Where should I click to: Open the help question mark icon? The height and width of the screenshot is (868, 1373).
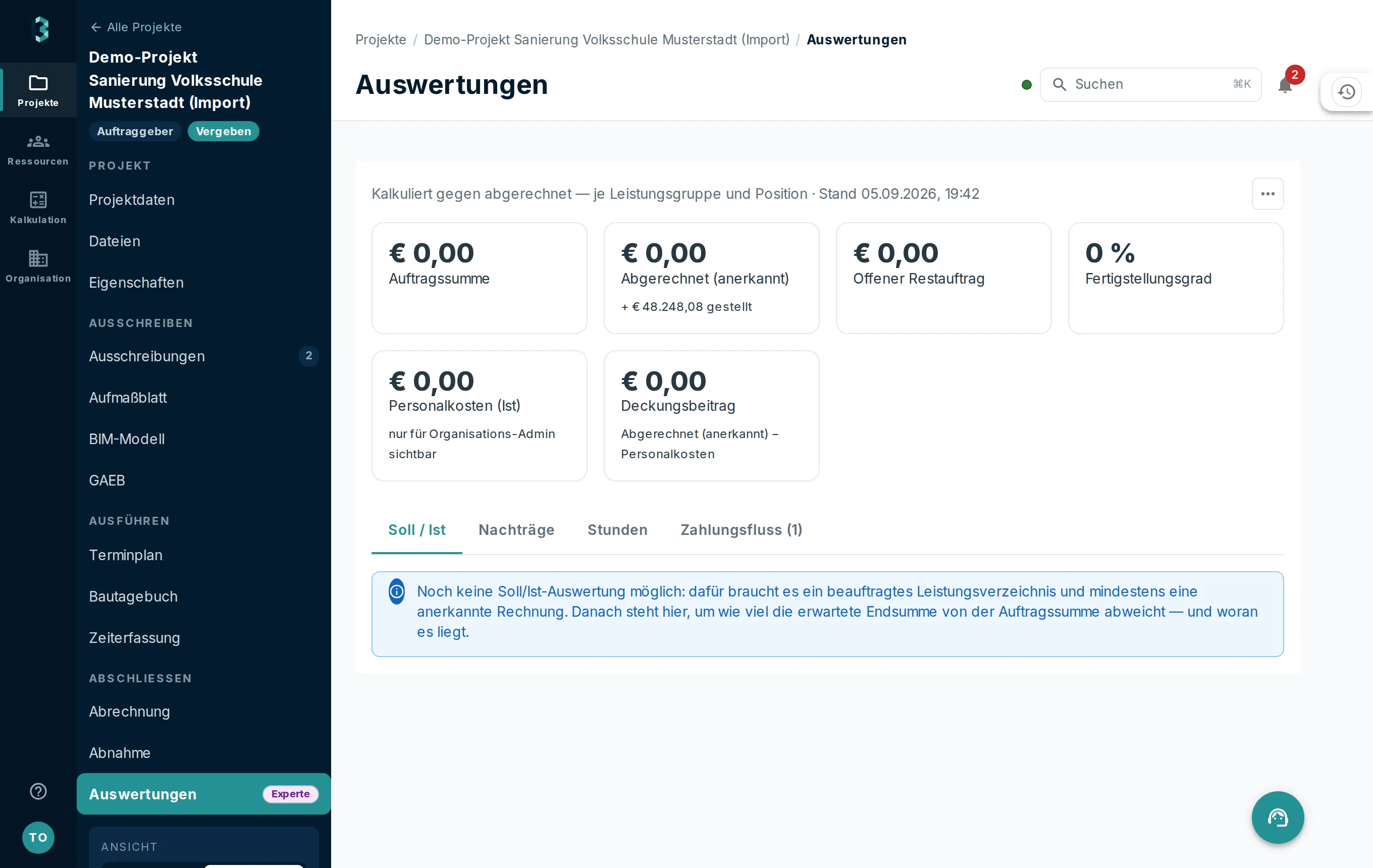point(38,791)
